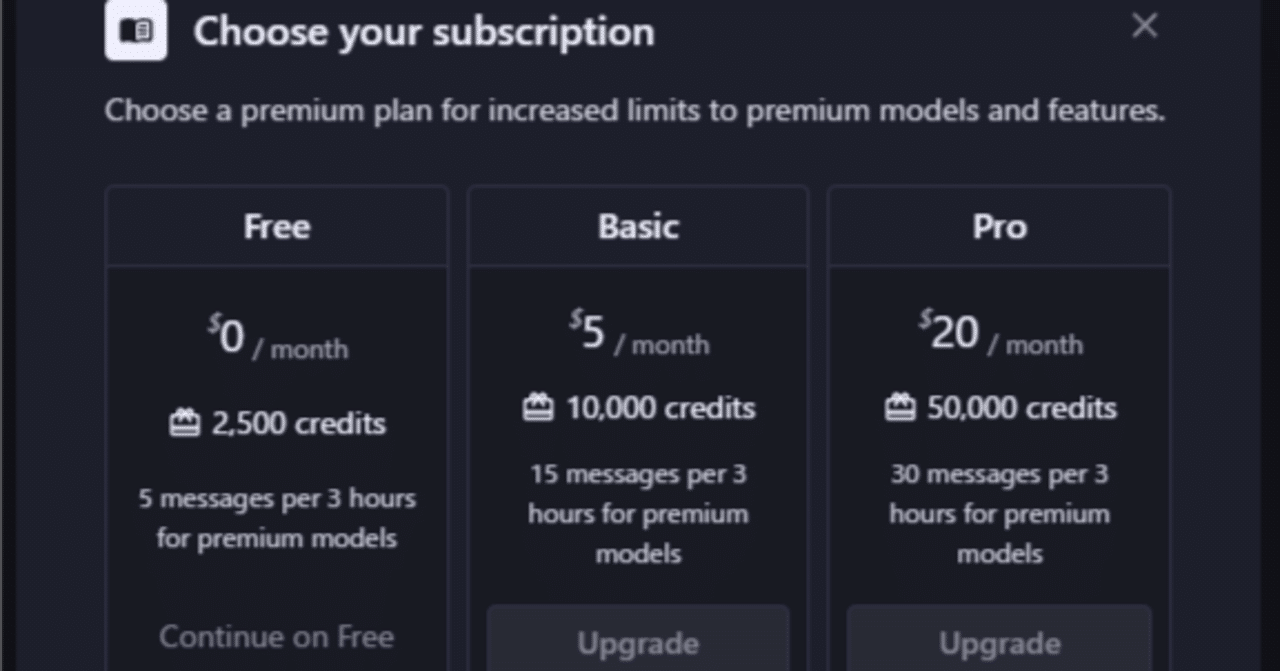Upgrade to the Basic plan

coord(638,642)
